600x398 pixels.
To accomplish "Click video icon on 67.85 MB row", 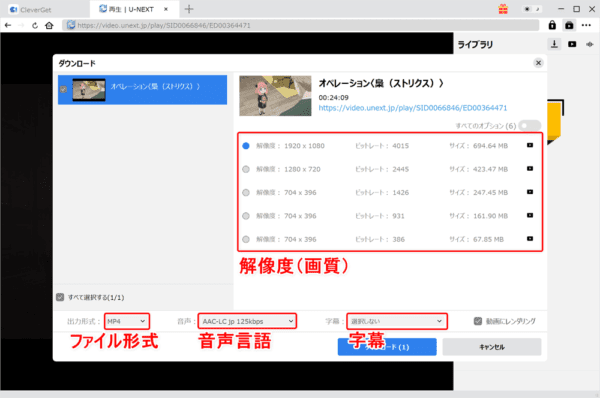I will tap(530, 238).
